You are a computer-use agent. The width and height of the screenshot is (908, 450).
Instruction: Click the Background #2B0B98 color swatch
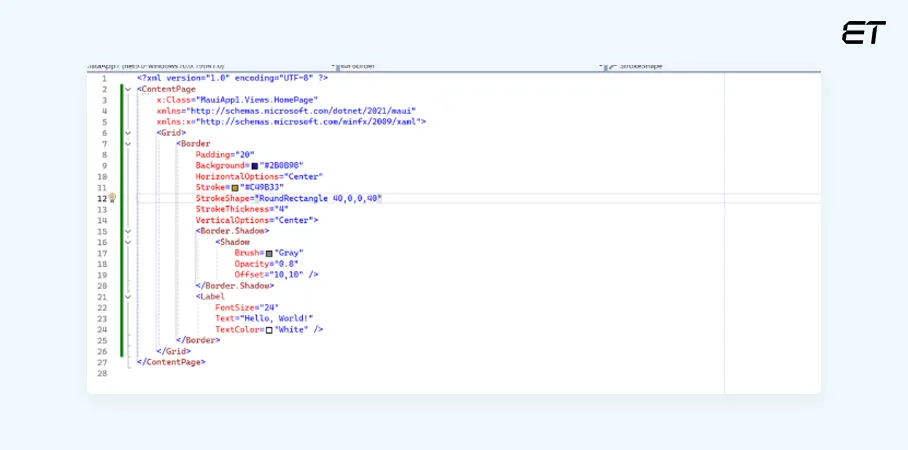click(x=255, y=166)
